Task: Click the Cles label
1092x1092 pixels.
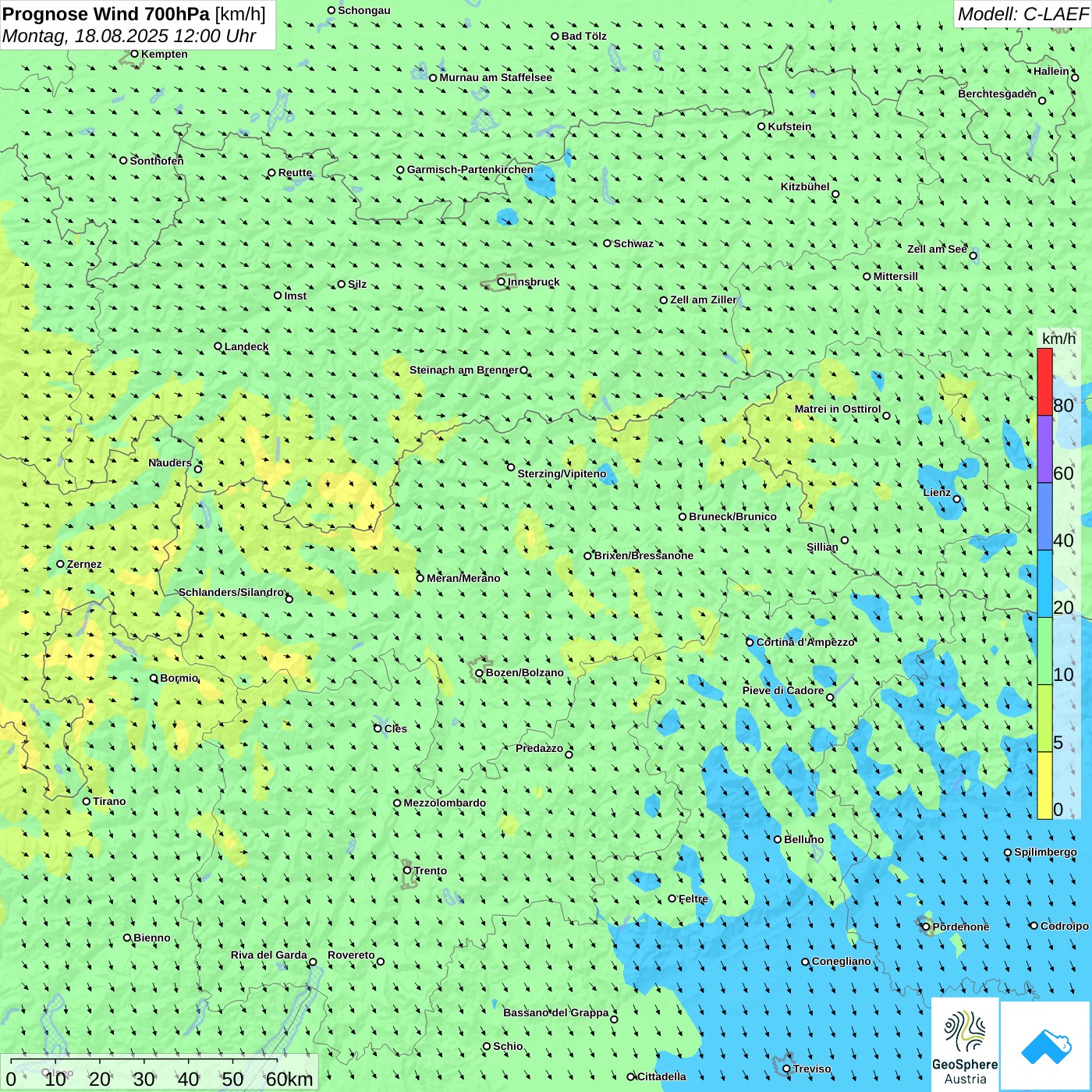Action: [395, 729]
